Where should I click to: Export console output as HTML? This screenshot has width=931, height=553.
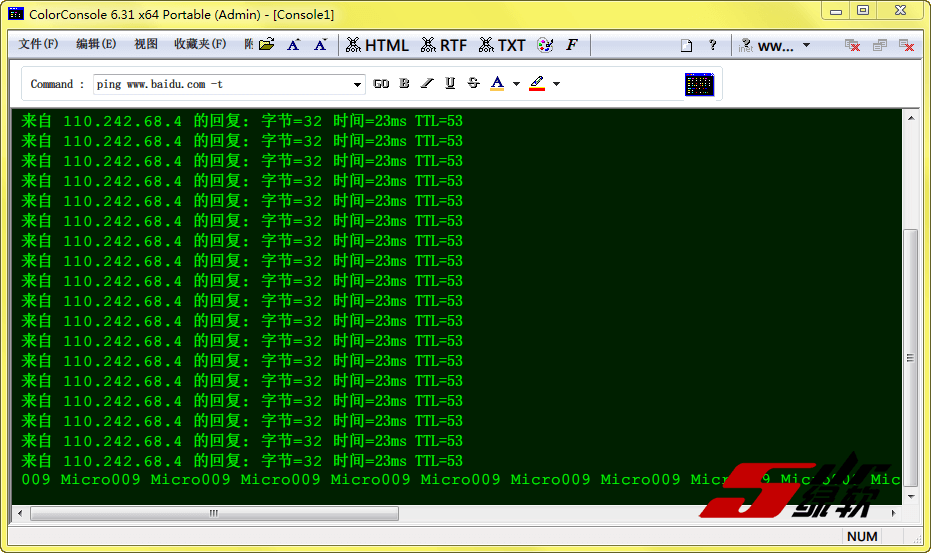tap(377, 45)
